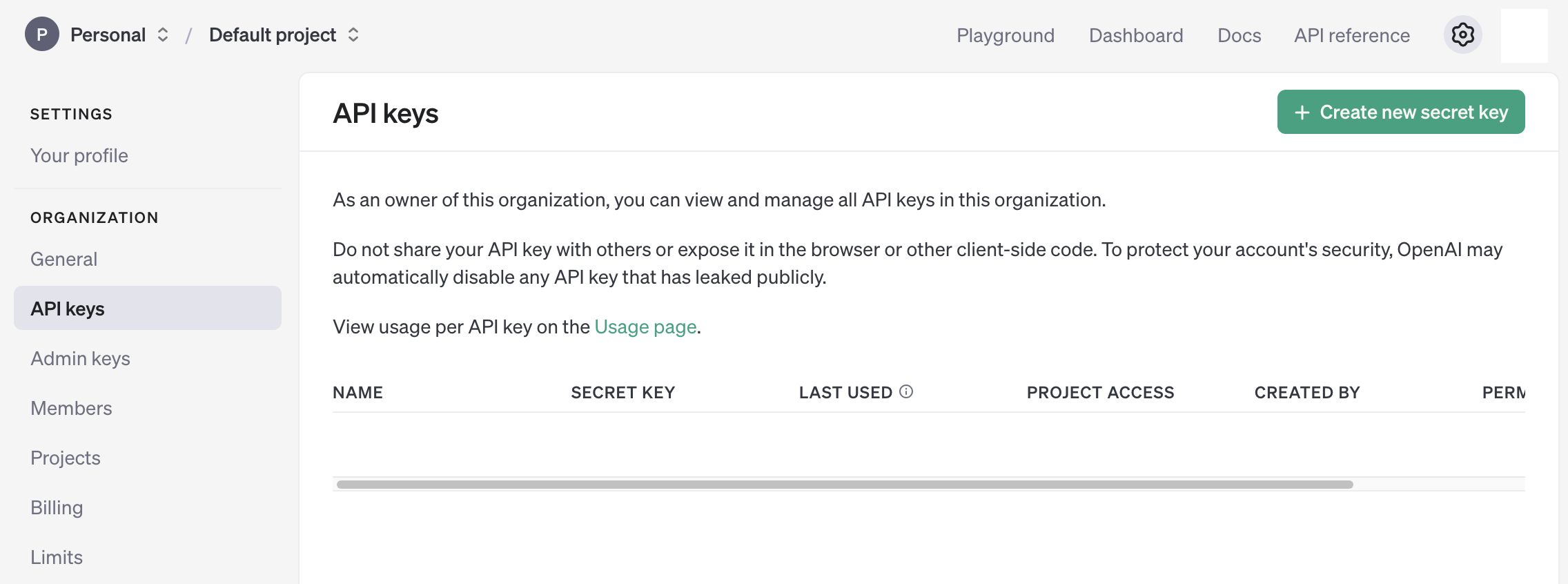The width and height of the screenshot is (1568, 584).
Task: Go to the Dashboard tab
Action: 1136,35
